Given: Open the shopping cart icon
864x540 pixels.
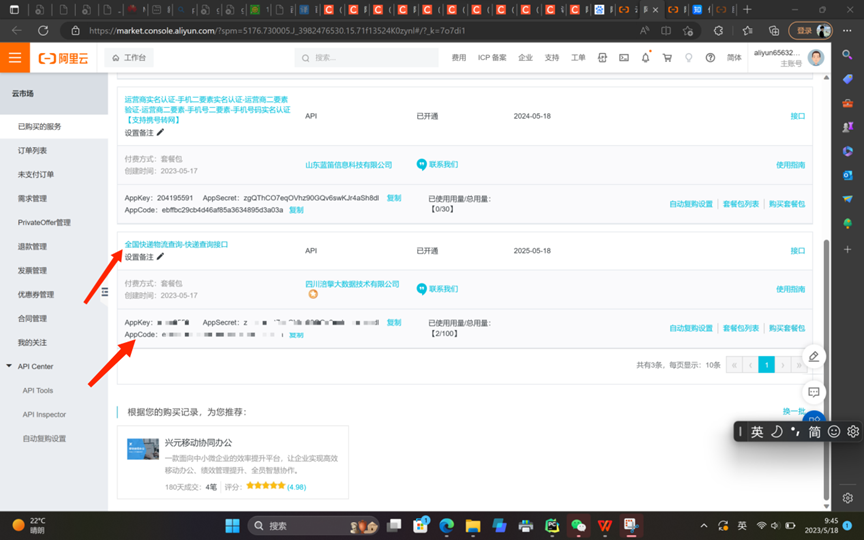Looking at the screenshot, I should pyautogui.click(x=667, y=57).
